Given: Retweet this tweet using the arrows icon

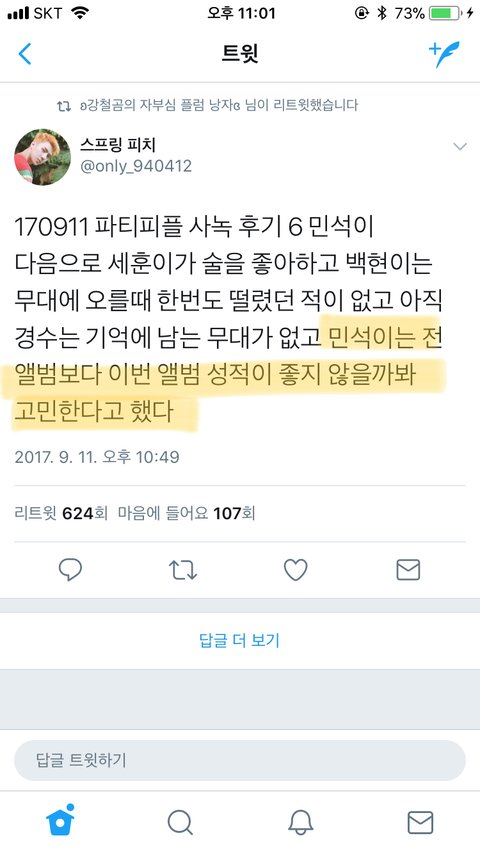Looking at the screenshot, I should pos(183,570).
